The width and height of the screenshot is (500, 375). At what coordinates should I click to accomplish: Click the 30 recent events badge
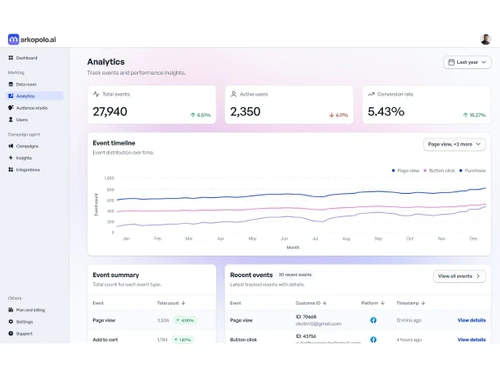[x=295, y=275]
